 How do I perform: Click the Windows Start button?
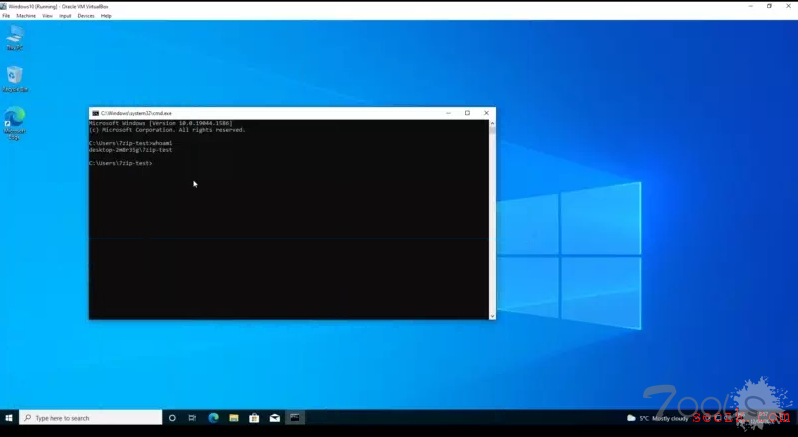tap(9, 418)
